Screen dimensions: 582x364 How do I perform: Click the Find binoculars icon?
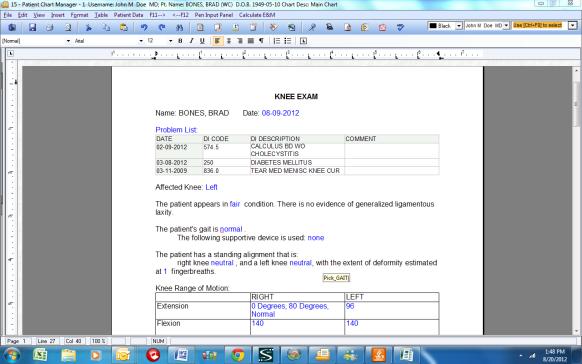[x=180, y=27]
